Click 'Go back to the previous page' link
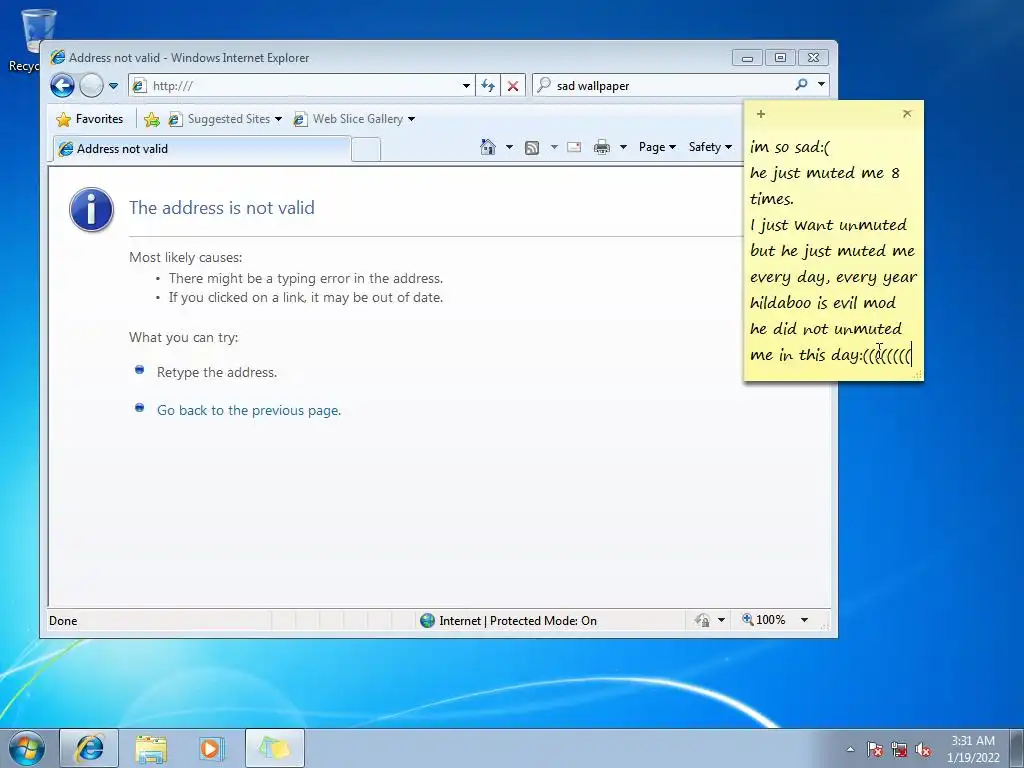The width and height of the screenshot is (1024, 768). tap(249, 410)
